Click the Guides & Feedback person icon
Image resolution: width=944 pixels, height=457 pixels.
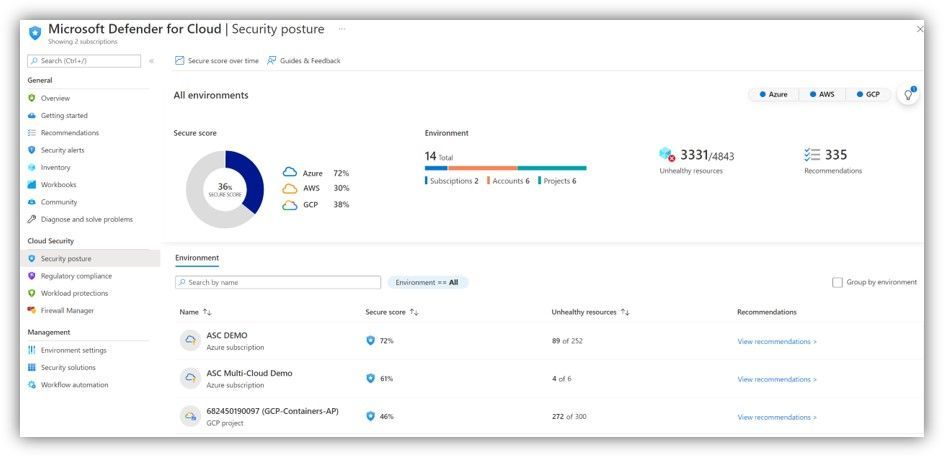coord(272,60)
